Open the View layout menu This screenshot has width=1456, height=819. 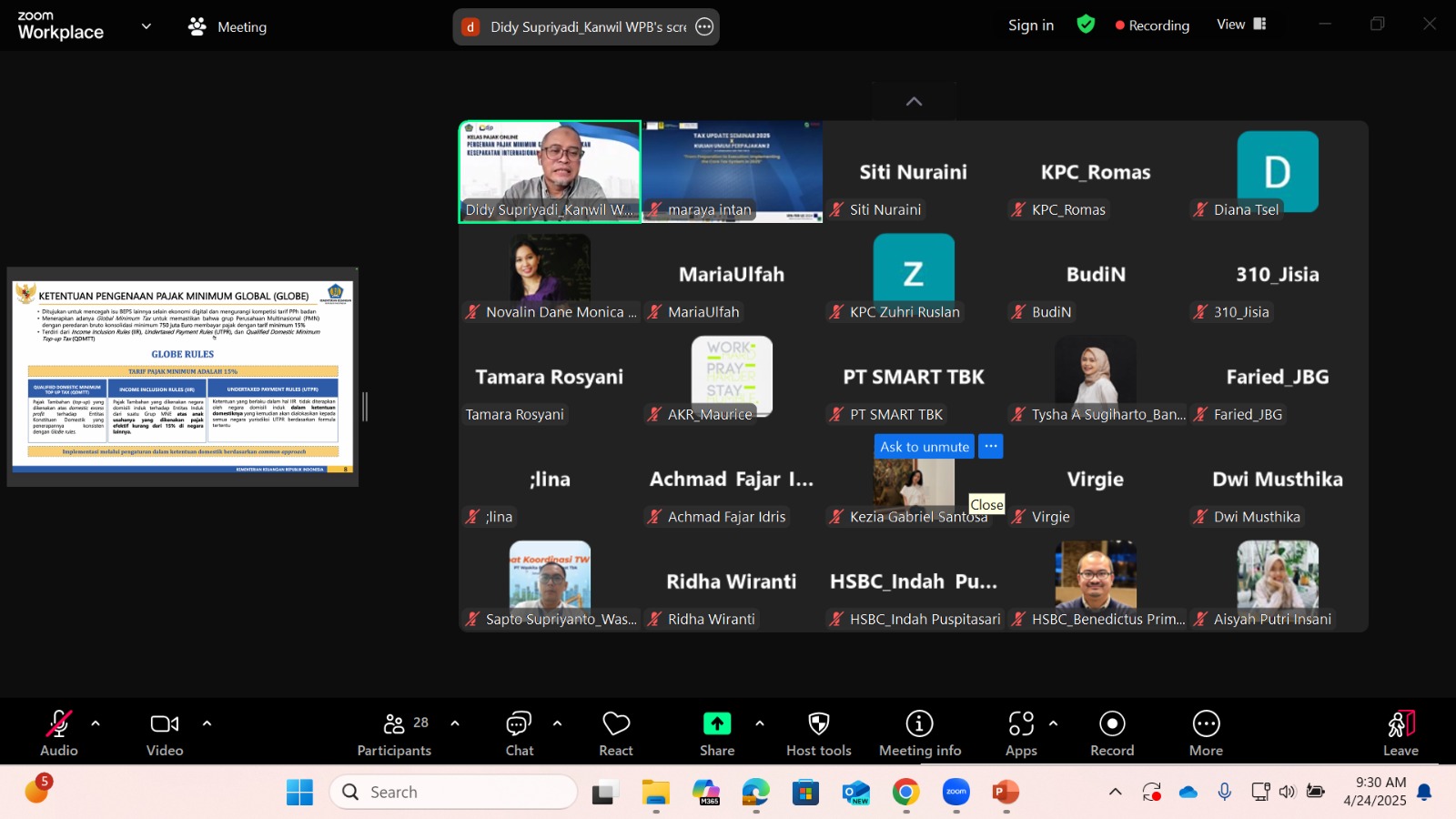(x=1241, y=25)
